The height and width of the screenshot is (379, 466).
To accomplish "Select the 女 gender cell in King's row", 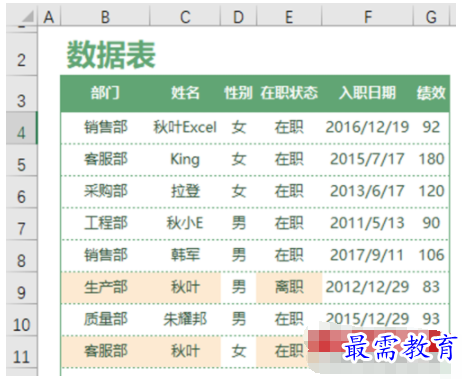I will 238,160.
